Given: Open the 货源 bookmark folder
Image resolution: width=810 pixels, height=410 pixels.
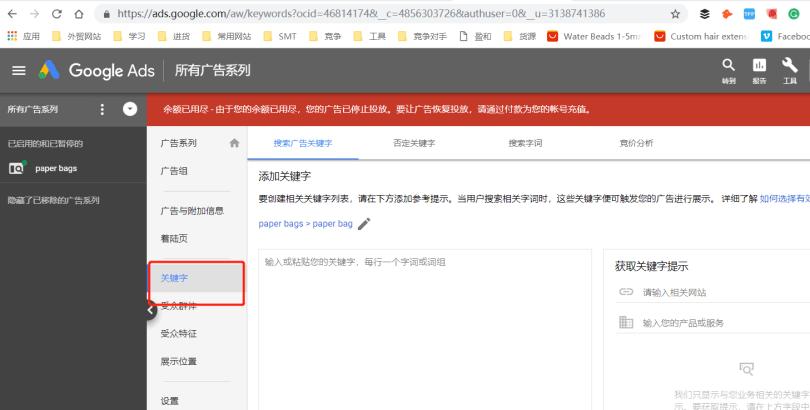Looking at the screenshot, I should click(x=520, y=36).
